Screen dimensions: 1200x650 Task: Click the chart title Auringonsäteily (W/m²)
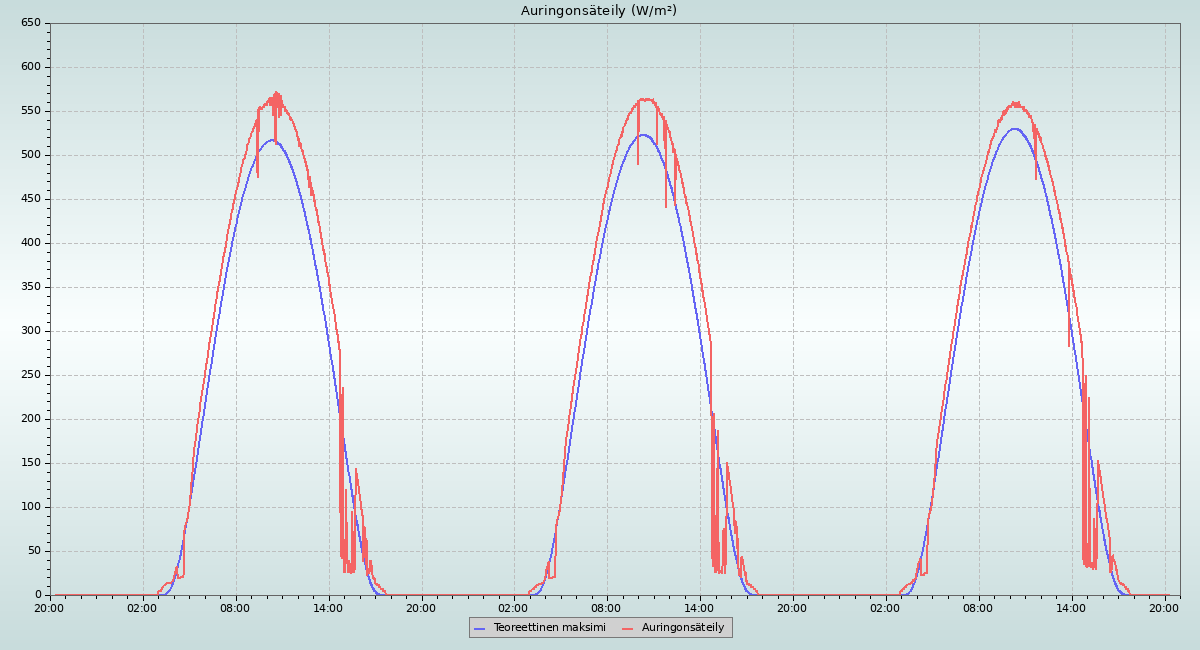click(599, 11)
